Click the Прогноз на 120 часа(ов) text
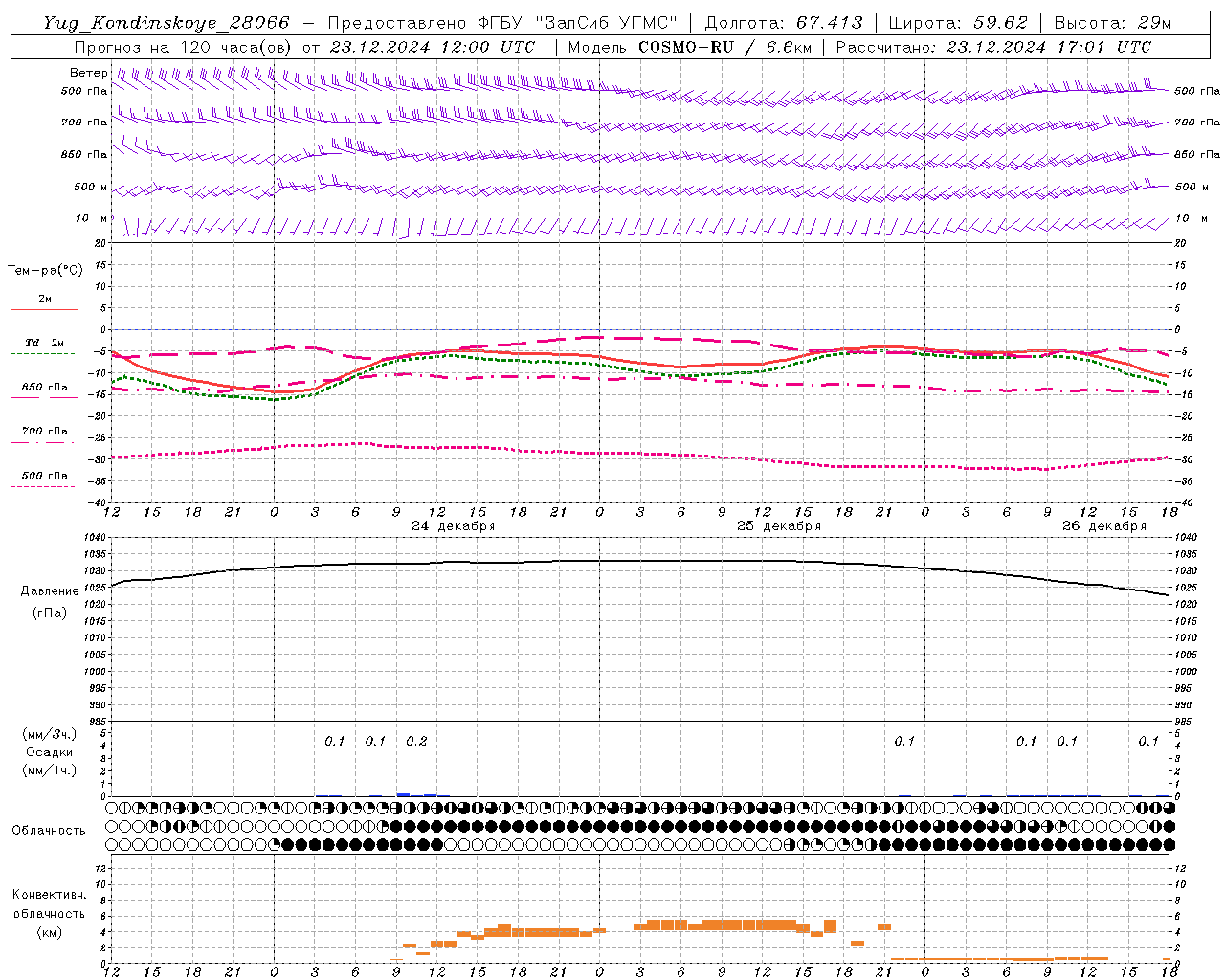The width and height of the screenshot is (1225, 980). click(184, 47)
